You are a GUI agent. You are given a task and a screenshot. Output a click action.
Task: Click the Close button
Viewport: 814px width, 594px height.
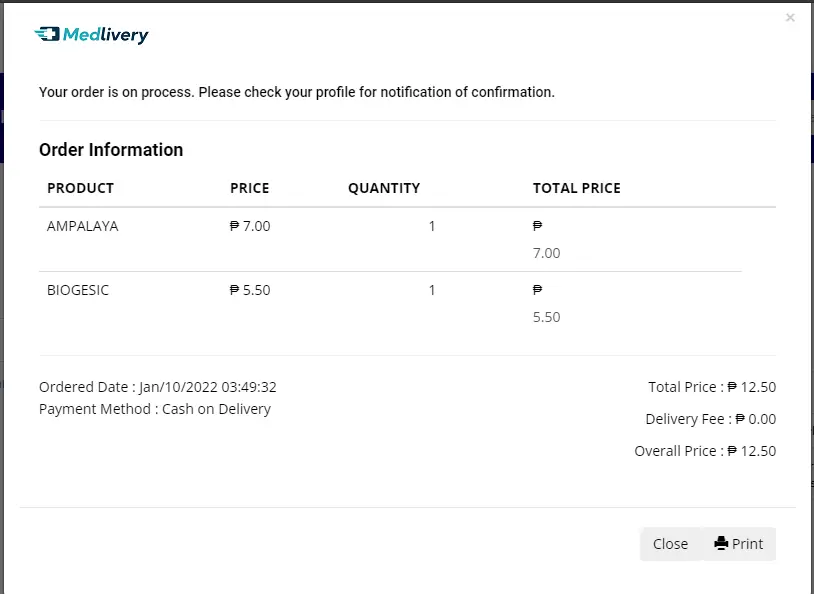click(x=670, y=544)
